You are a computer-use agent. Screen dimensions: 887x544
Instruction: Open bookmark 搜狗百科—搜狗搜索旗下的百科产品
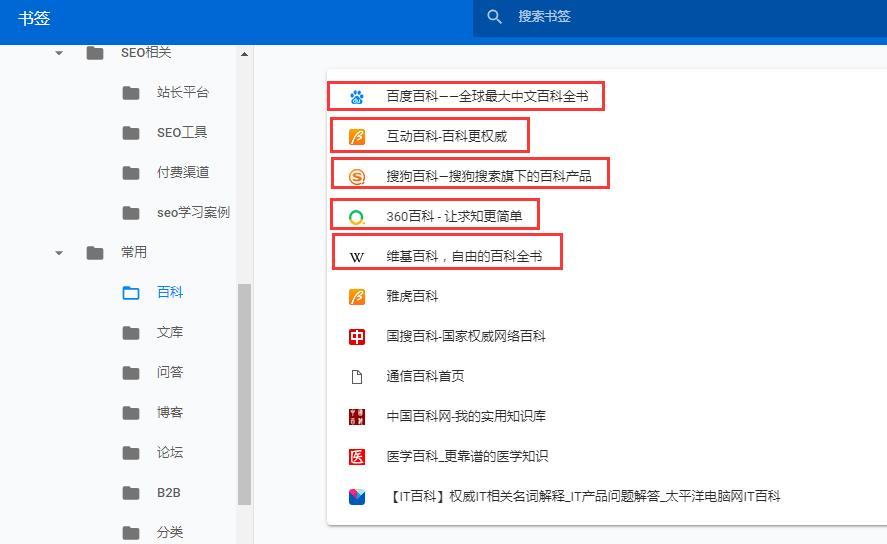(489, 176)
